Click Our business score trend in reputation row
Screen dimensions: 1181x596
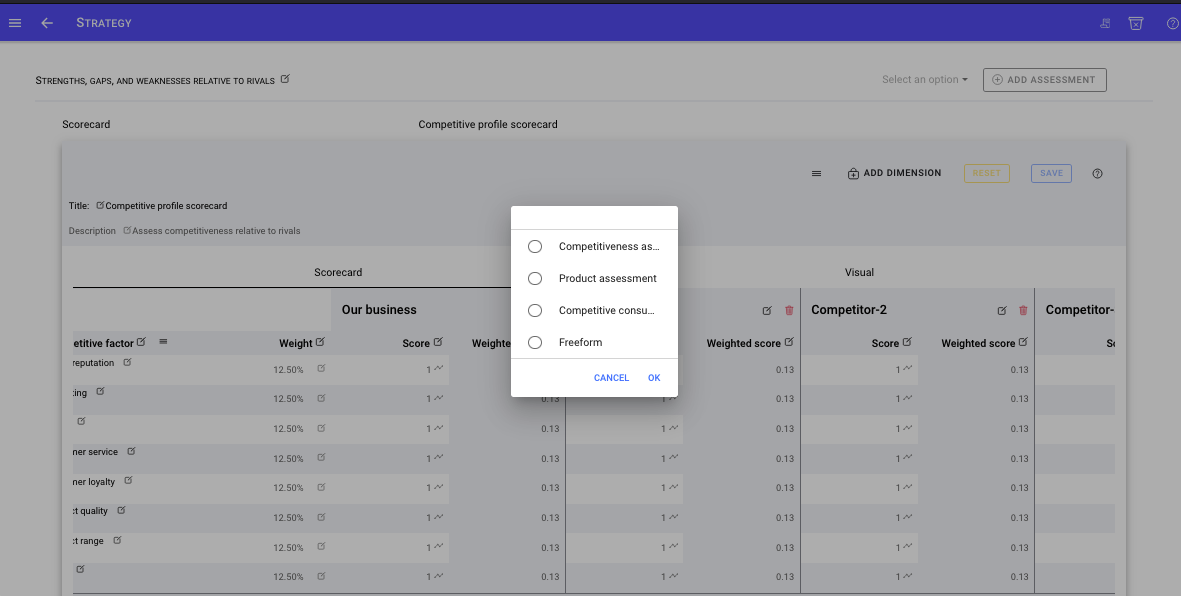click(438, 368)
